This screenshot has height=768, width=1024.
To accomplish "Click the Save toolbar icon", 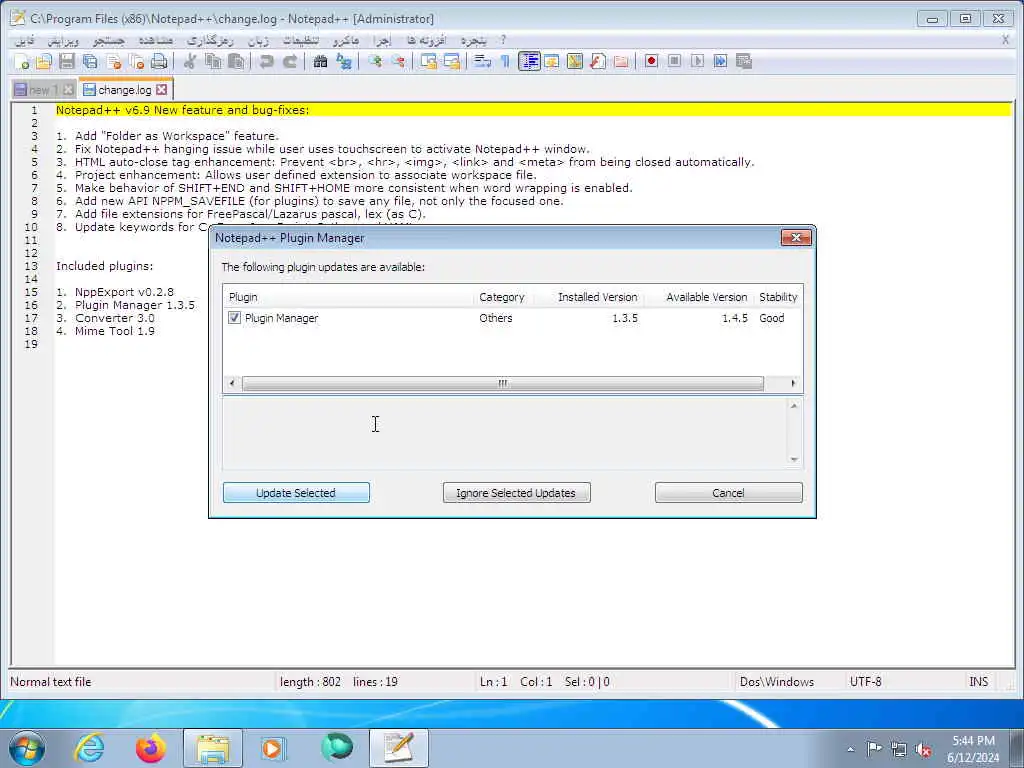I will point(67,61).
